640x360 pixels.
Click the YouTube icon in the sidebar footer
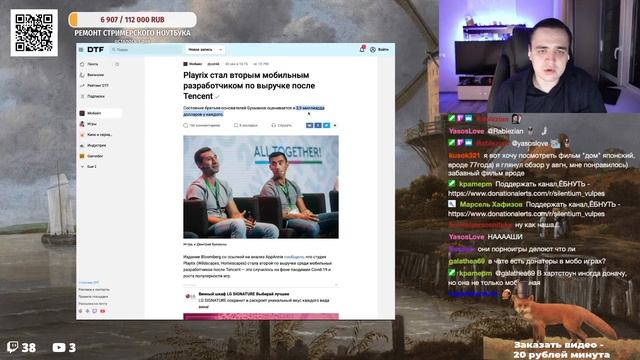coord(102,311)
